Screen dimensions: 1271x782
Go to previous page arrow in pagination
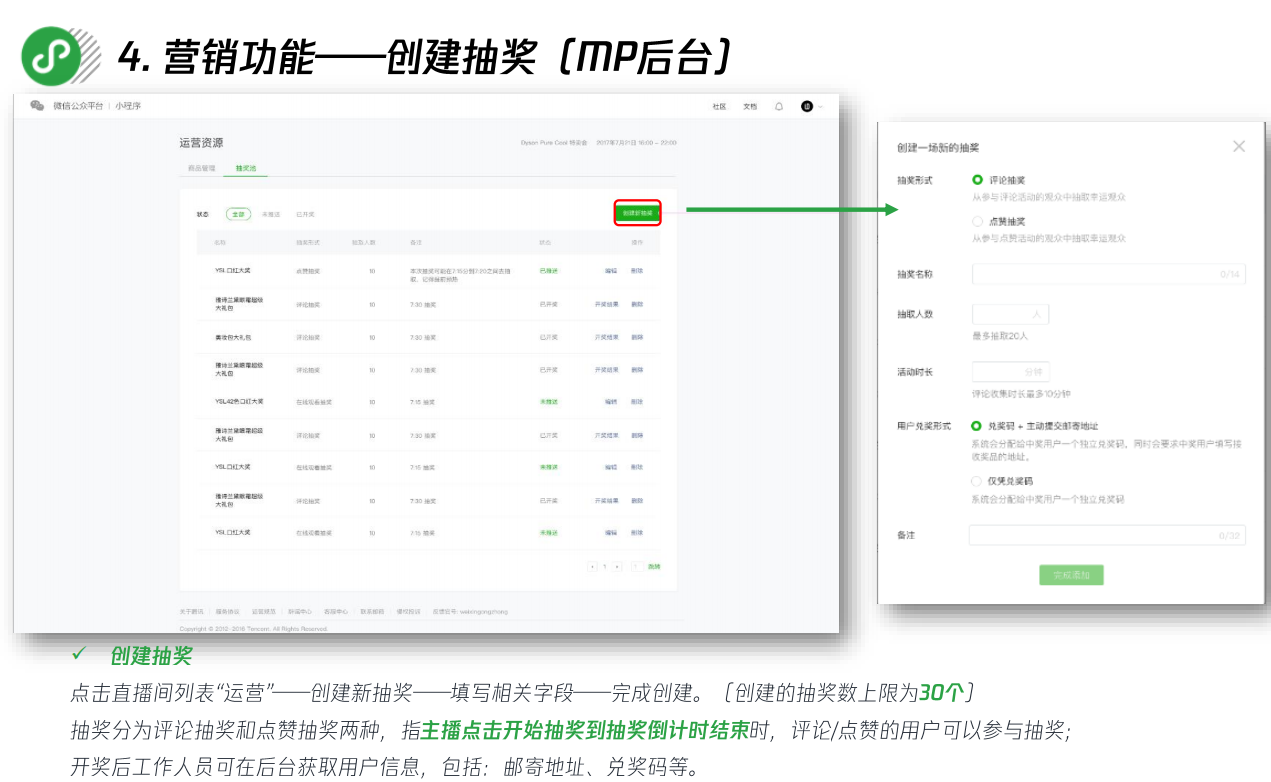tap(593, 567)
